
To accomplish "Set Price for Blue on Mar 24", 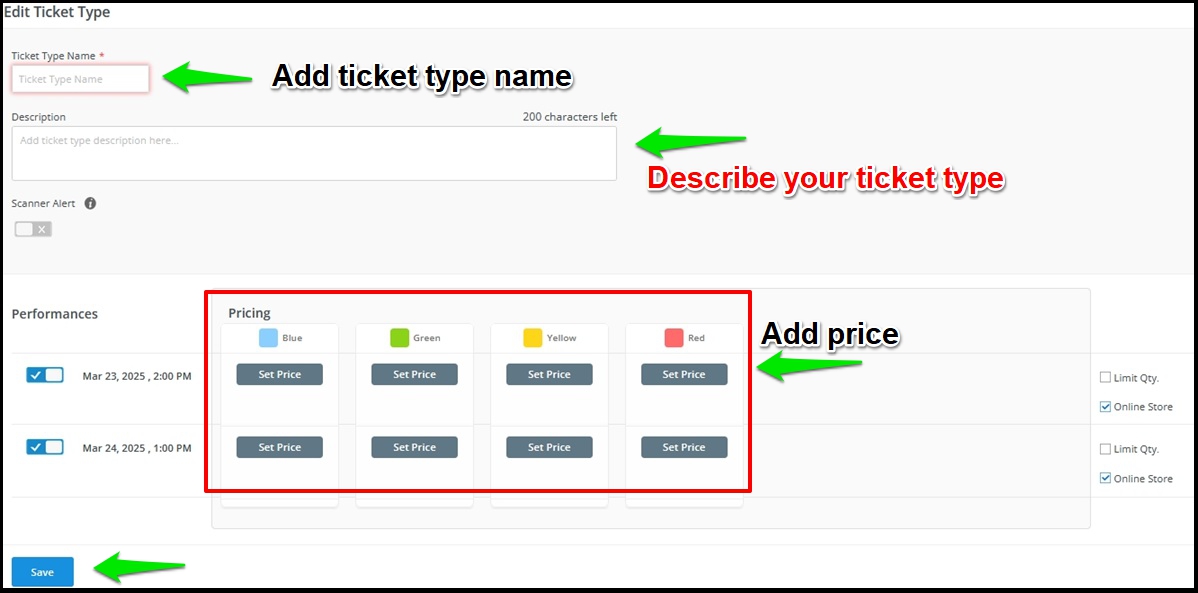I will (278, 447).
